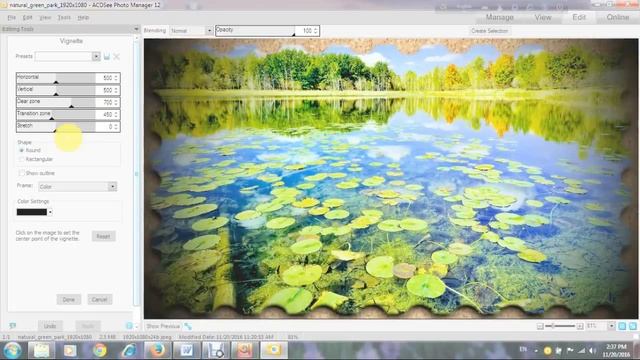Image resolution: width=640 pixels, height=360 pixels.
Task: Switch to View mode tab
Action: (x=543, y=17)
